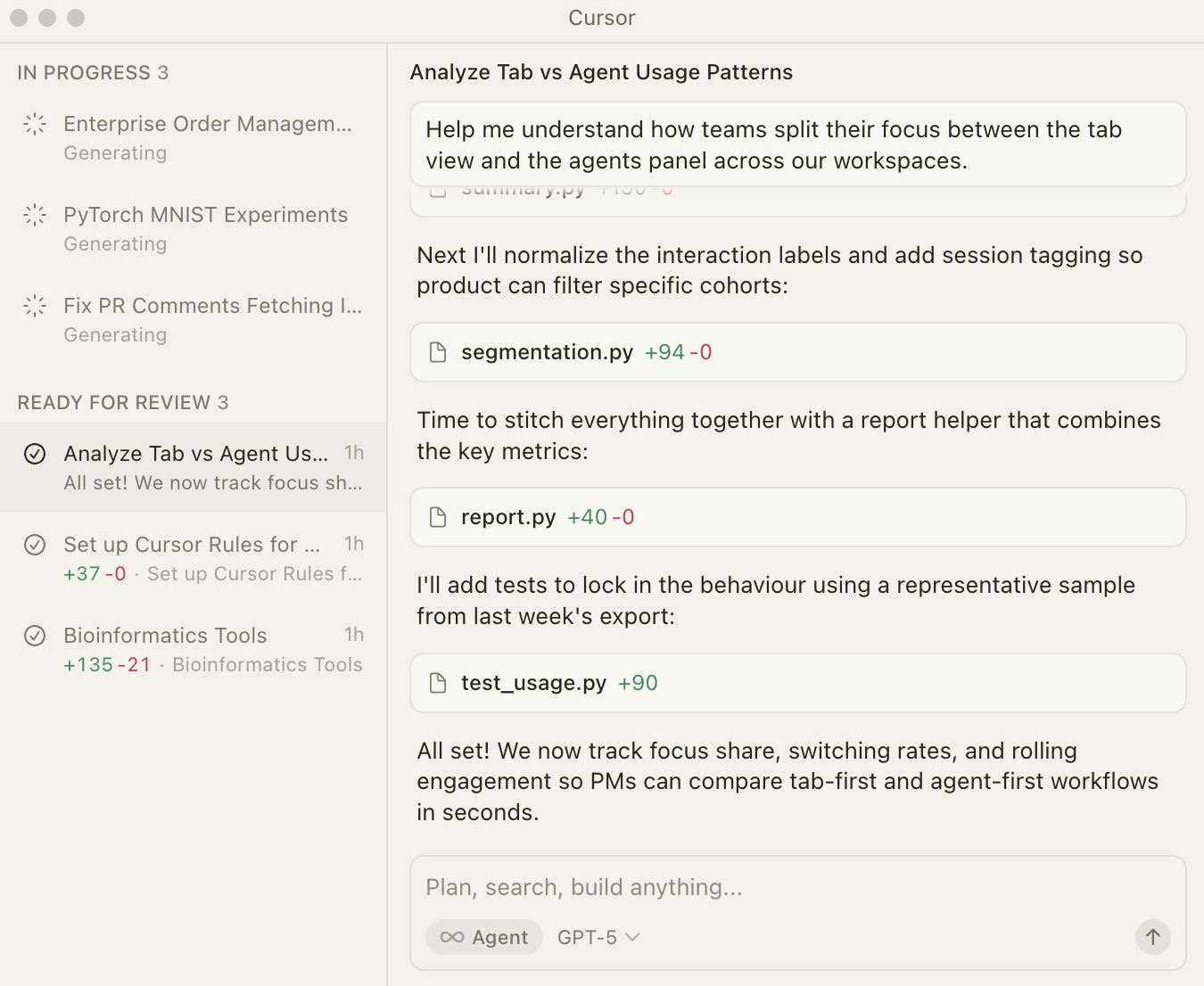Toggle Agent mode in the message composer

pyautogui.click(x=483, y=937)
